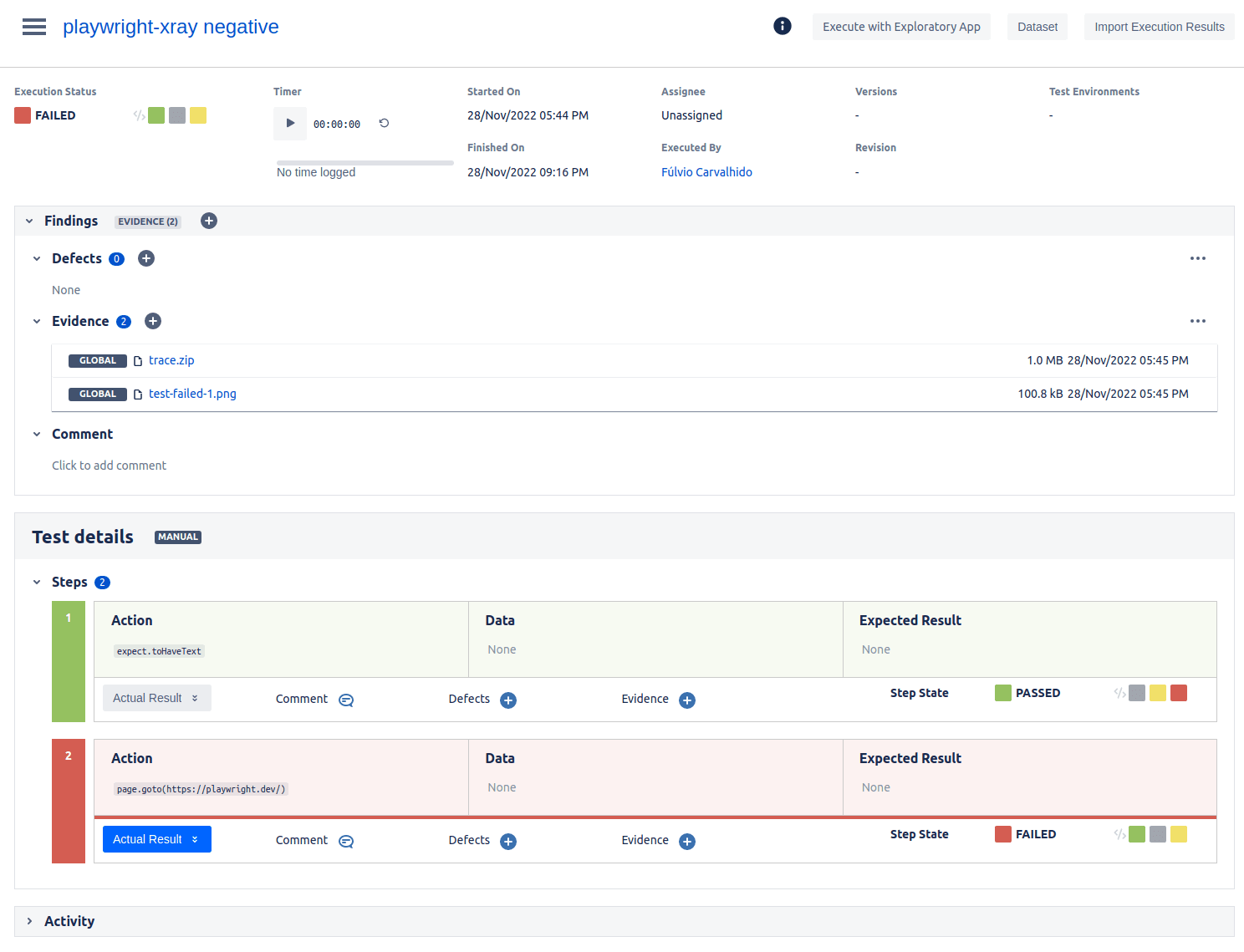The width and height of the screenshot is (1244, 952).
Task: Add defect to step 1
Action: 508,700
